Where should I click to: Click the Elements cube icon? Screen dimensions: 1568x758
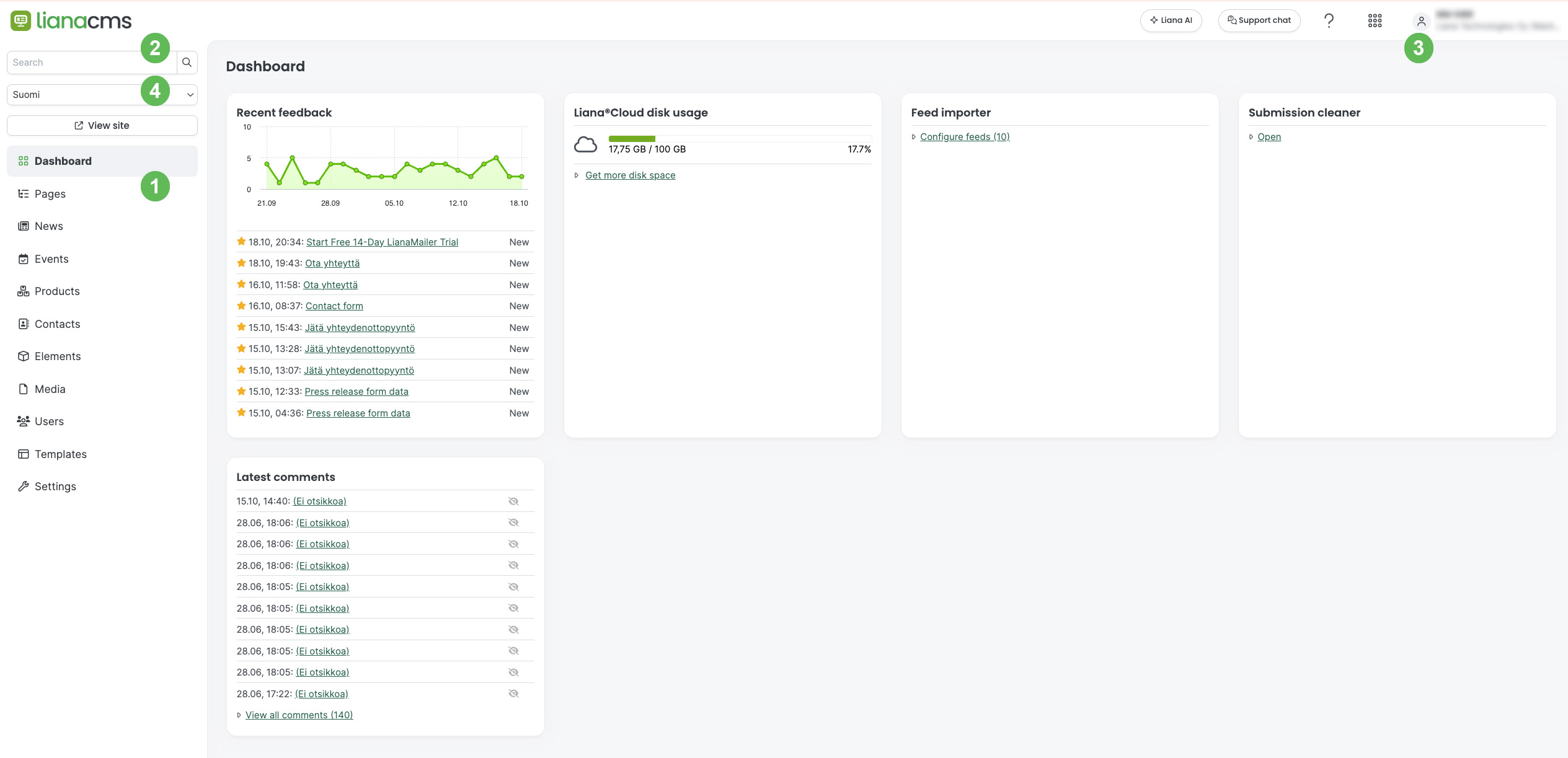pyautogui.click(x=24, y=356)
